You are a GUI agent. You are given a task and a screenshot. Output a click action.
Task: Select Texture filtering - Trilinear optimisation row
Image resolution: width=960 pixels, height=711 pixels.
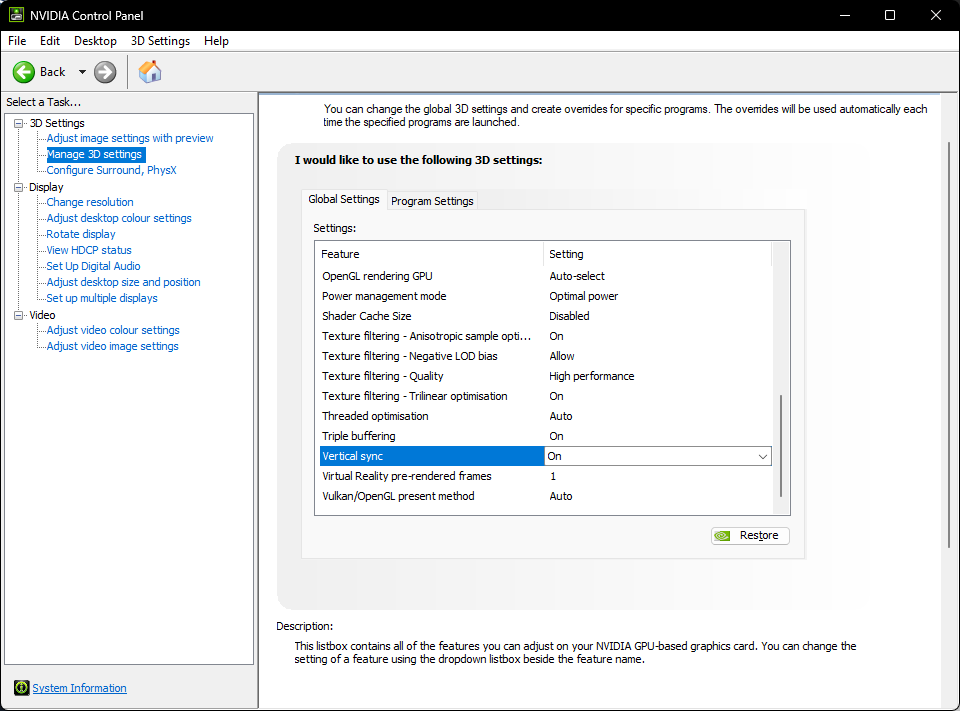545,396
